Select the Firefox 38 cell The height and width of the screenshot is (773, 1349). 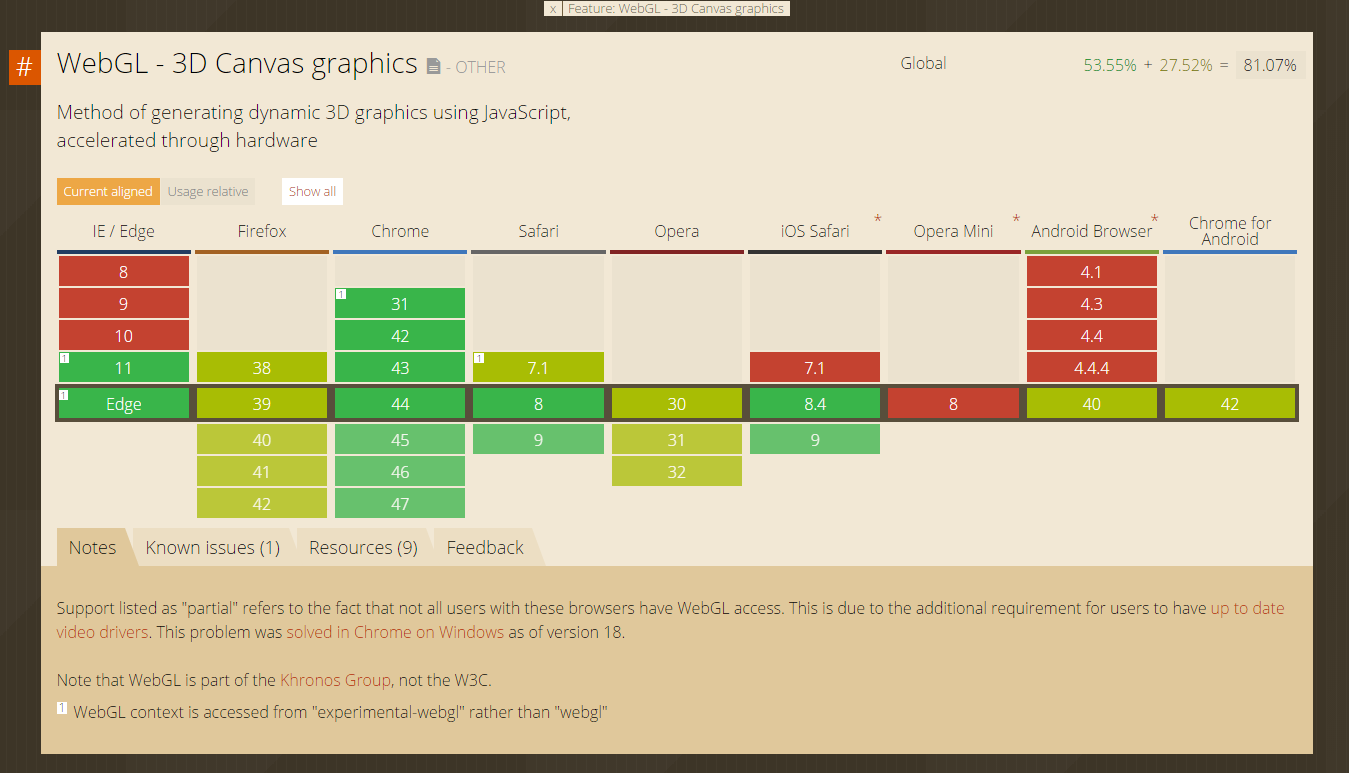(262, 367)
